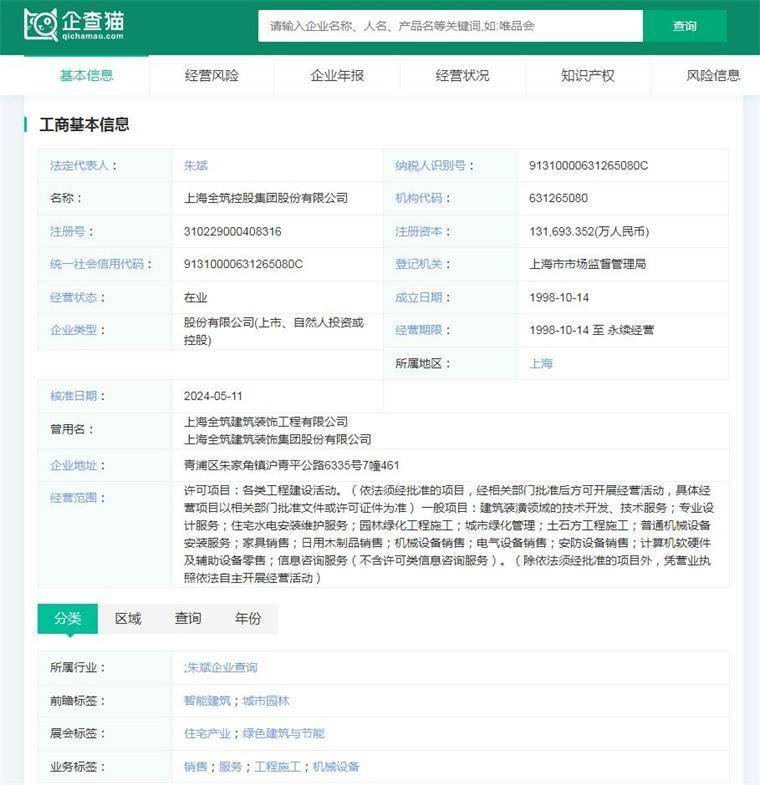This screenshot has height=785, width=760.
Task: Switch to the 经营风险 tab
Action: pyautogui.click(x=212, y=76)
